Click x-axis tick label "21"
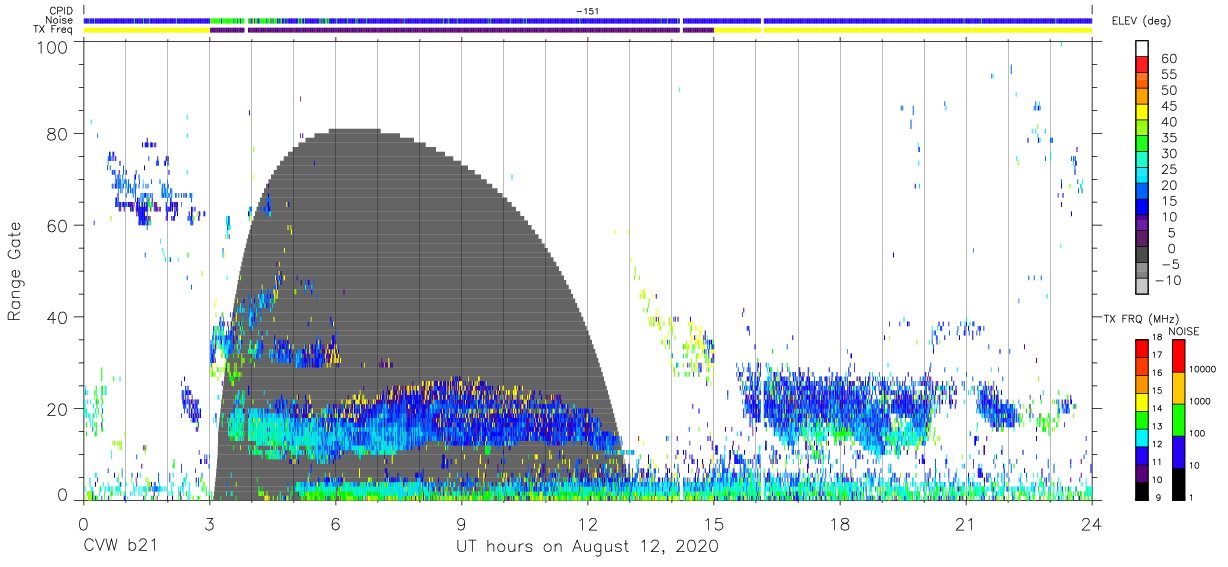 pos(966,524)
